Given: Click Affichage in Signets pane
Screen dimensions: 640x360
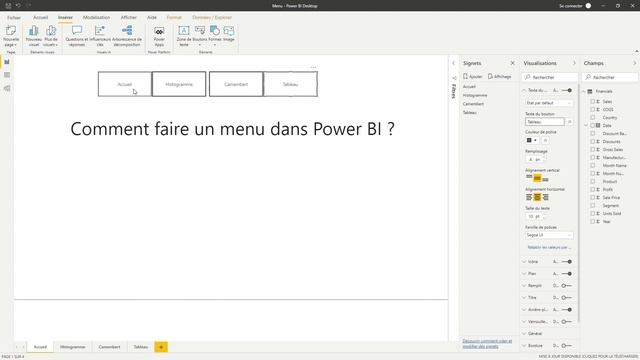Looking at the screenshot, I should pos(500,76).
